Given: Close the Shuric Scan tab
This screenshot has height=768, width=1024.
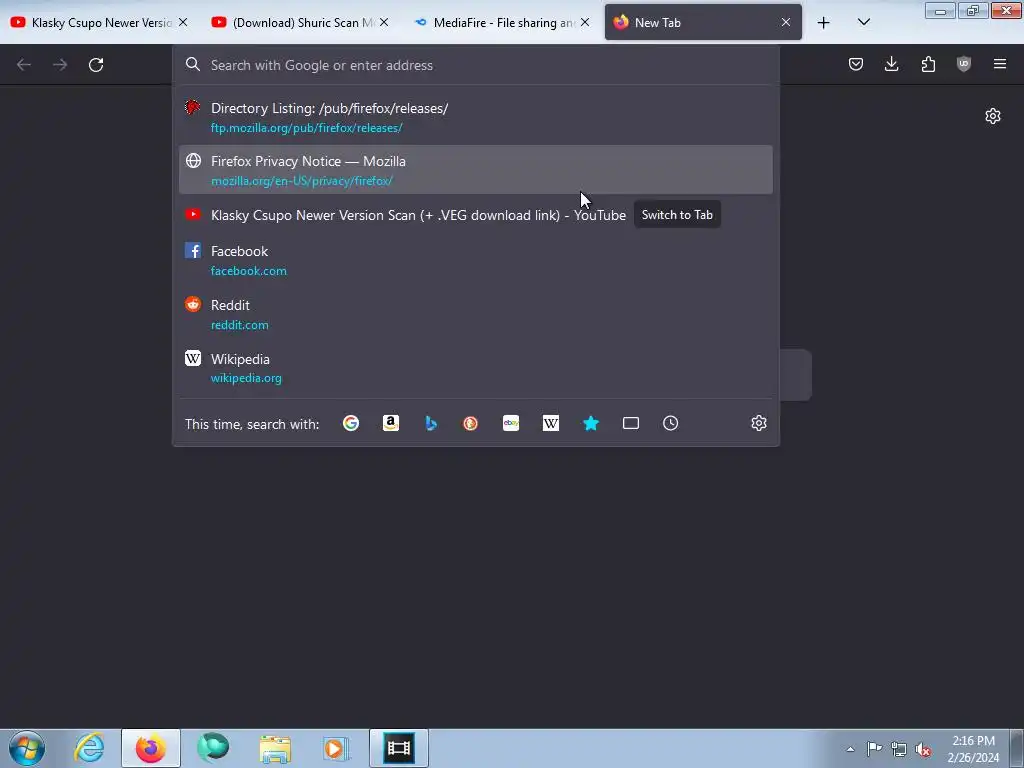Looking at the screenshot, I should (384, 22).
